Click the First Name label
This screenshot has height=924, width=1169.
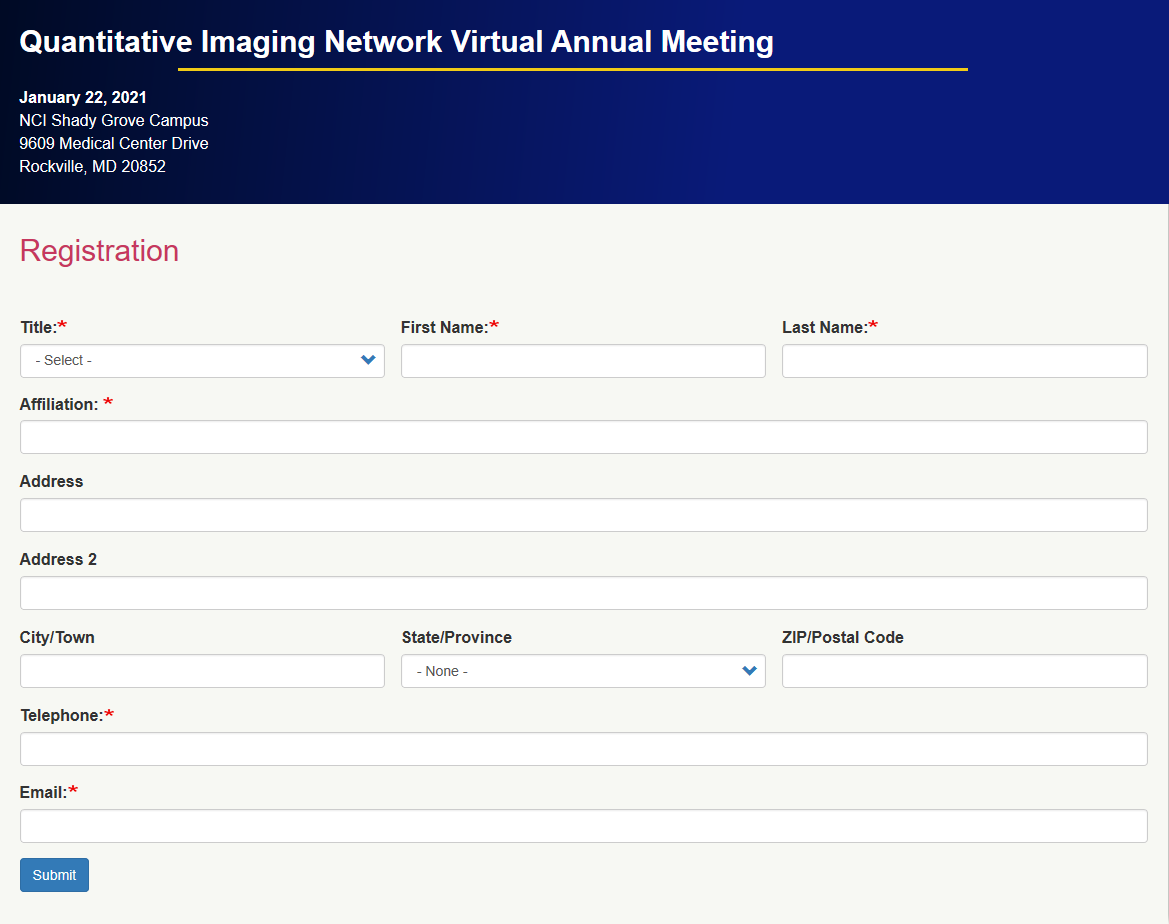[x=444, y=327]
